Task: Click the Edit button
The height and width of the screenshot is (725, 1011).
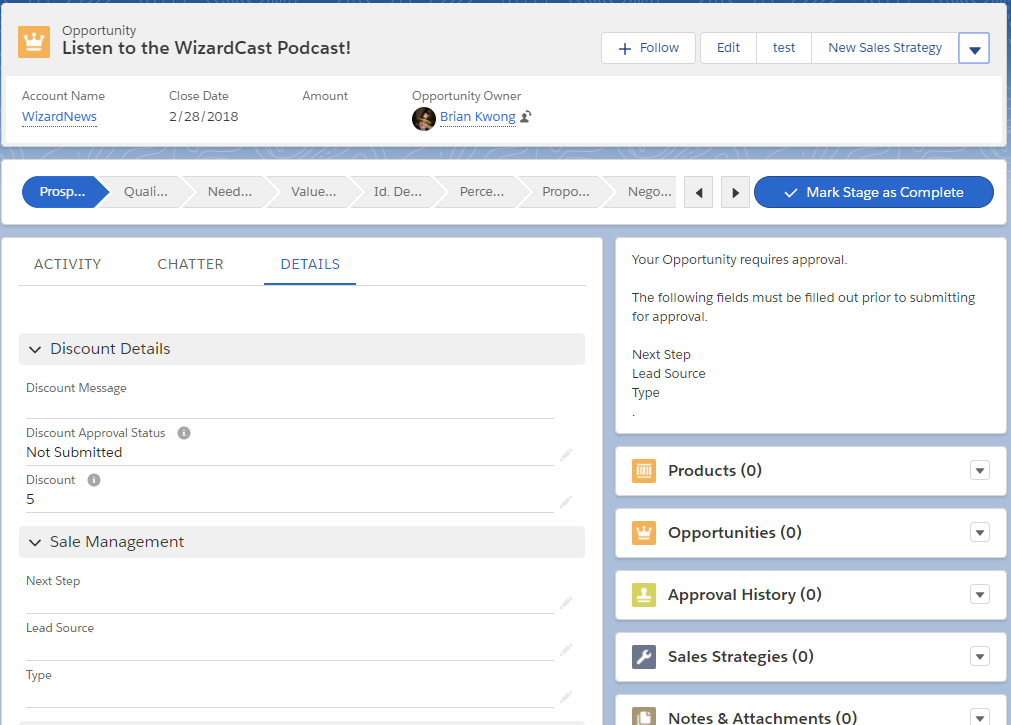Action: point(728,48)
